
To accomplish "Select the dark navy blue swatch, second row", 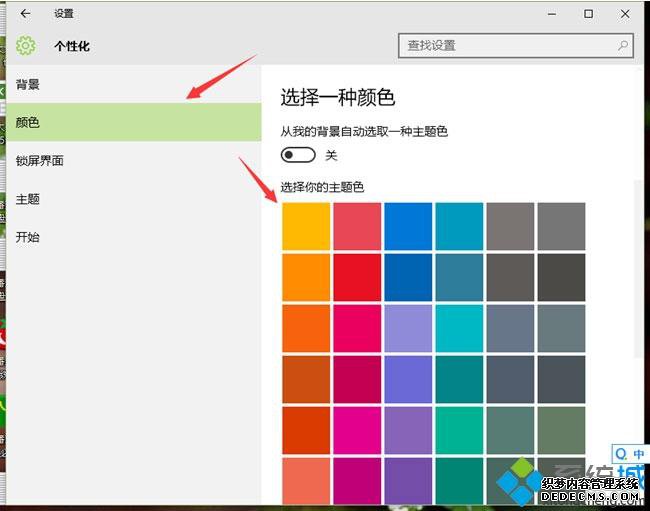I will [408, 277].
